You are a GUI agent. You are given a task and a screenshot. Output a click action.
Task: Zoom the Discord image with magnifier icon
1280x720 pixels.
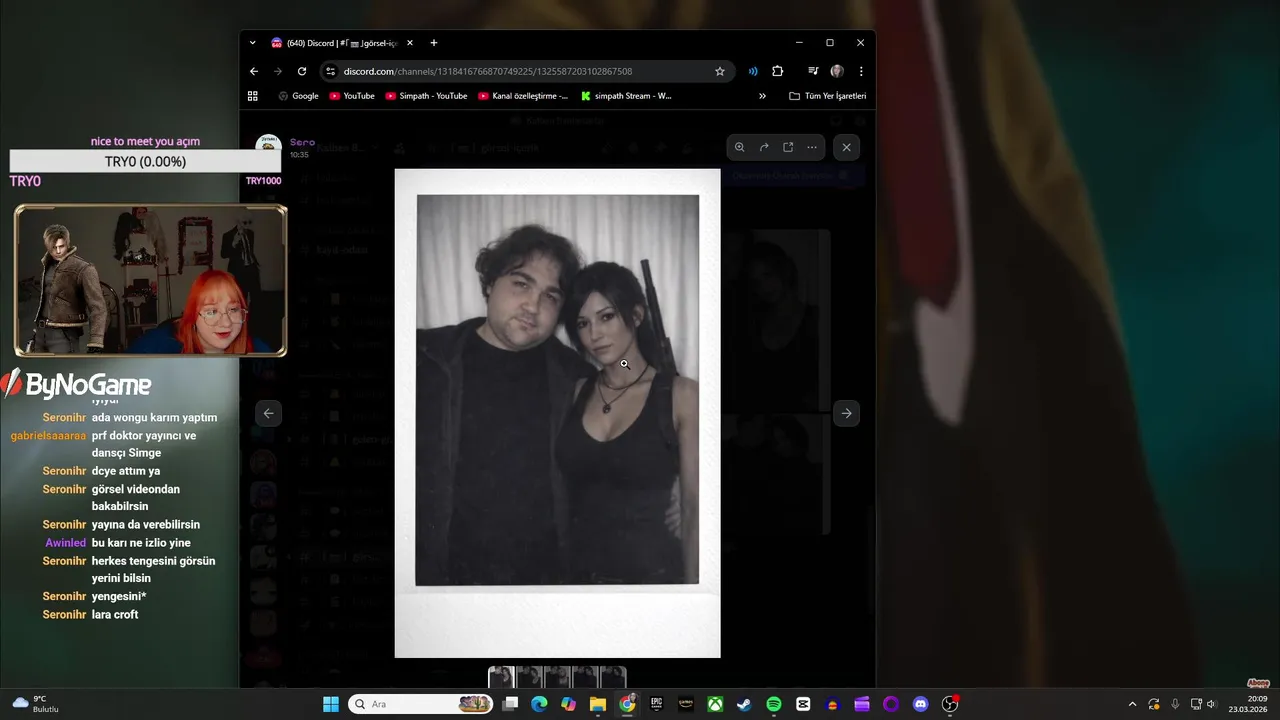tap(740, 147)
